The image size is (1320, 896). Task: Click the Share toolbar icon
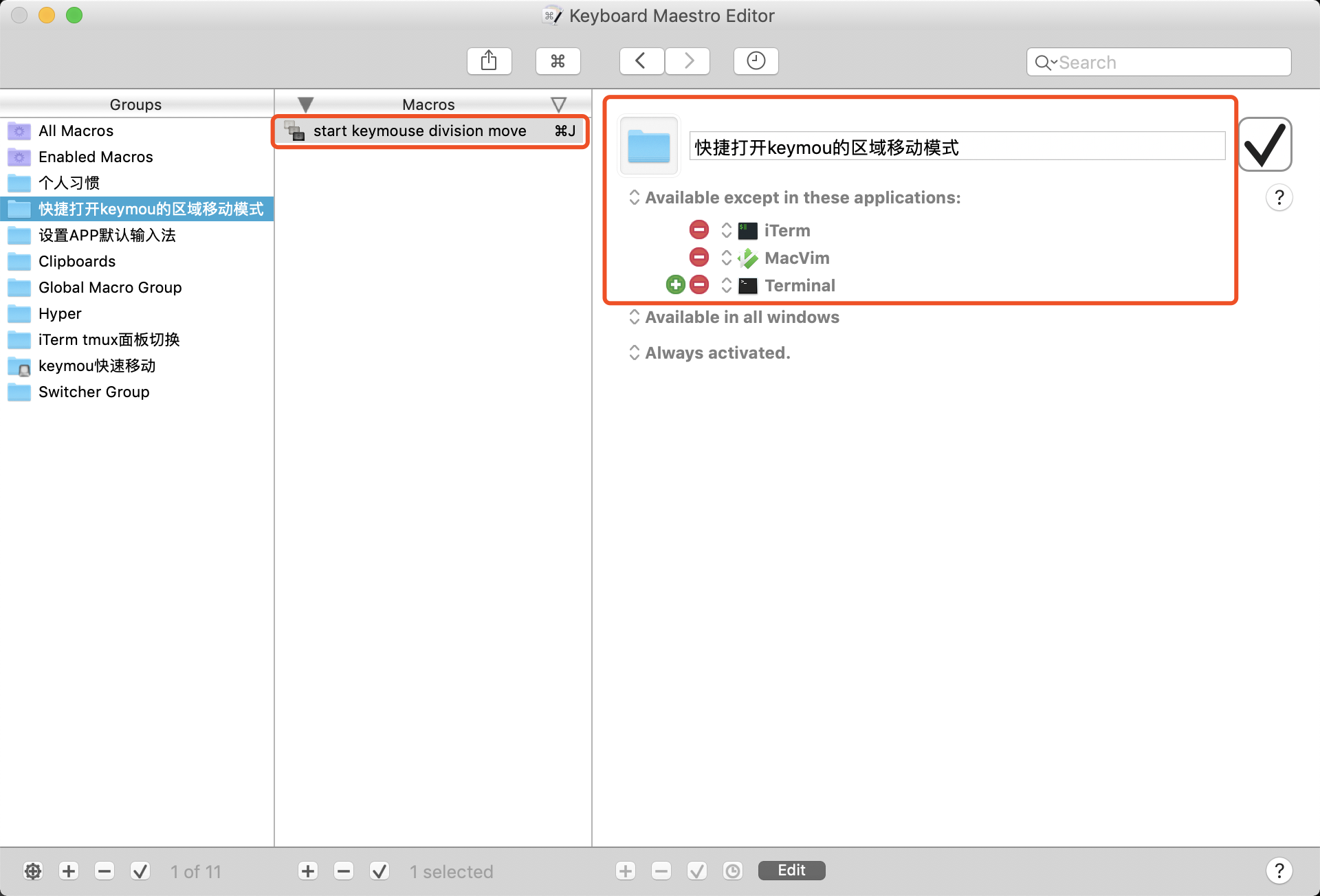[489, 61]
